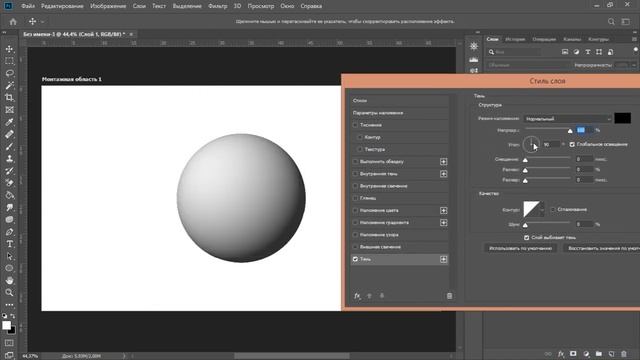The height and width of the screenshot is (360, 640).
Task: Expand the status bar info arrow
Action: pyautogui.click(x=124, y=356)
